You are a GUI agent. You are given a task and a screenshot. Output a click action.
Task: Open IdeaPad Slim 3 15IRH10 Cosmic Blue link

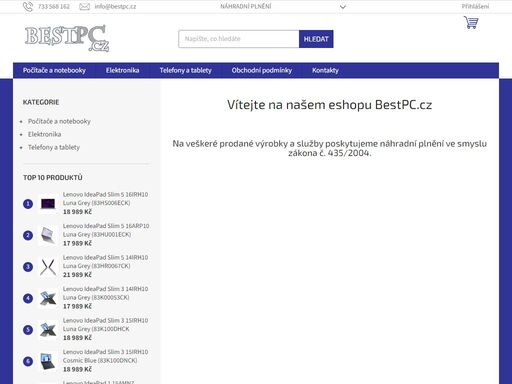(105, 356)
